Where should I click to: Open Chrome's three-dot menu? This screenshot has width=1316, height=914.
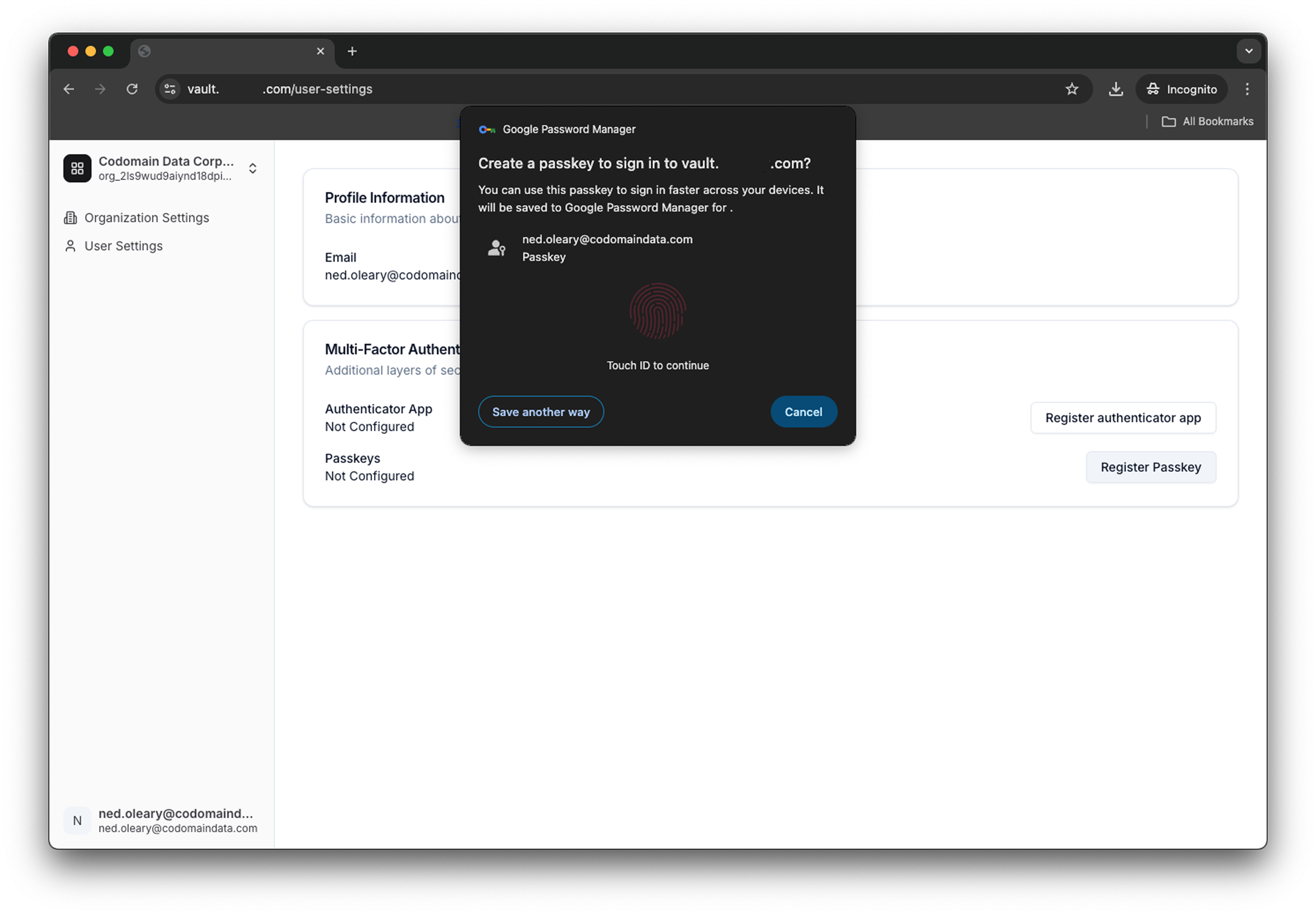pos(1247,89)
